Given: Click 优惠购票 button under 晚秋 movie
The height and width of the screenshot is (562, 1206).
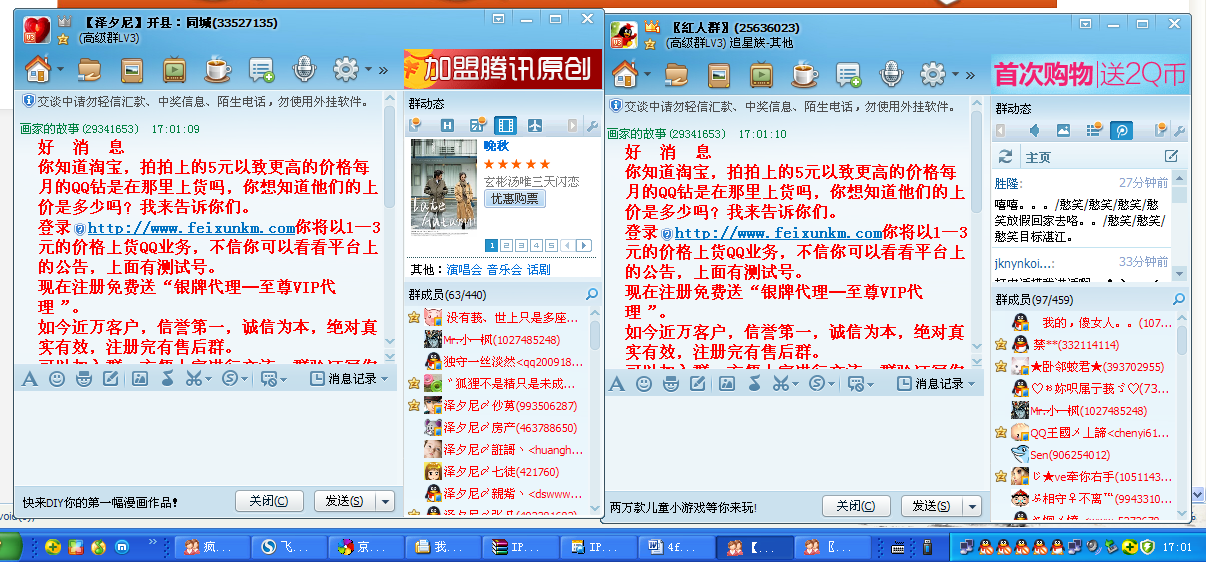Looking at the screenshot, I should (515, 199).
